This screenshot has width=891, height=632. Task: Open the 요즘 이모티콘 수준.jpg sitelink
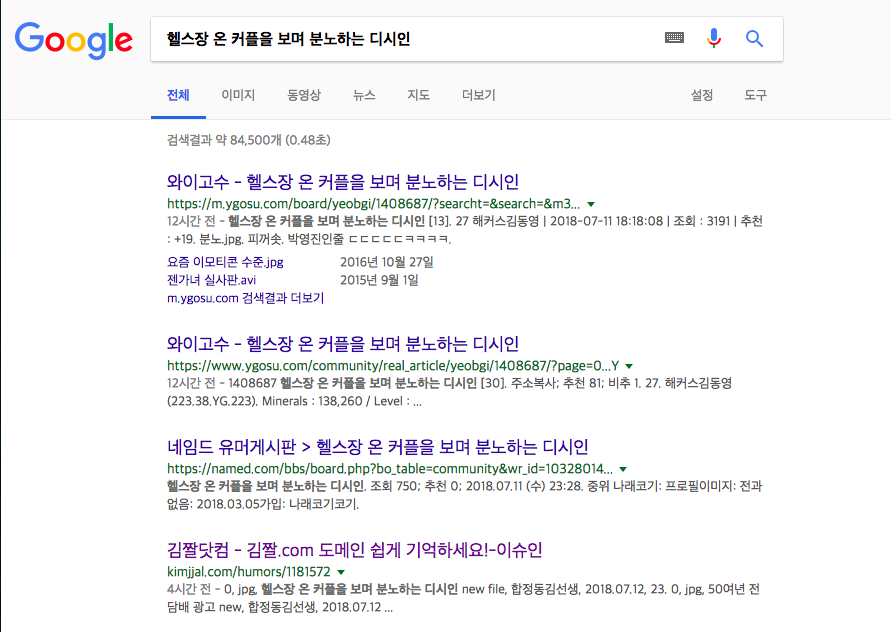[x=225, y=262]
